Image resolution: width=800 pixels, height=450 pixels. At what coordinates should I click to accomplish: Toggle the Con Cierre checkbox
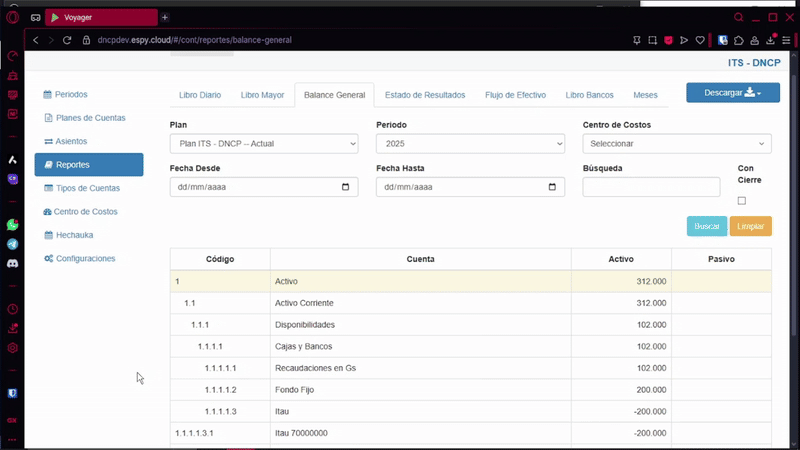tap(741, 201)
